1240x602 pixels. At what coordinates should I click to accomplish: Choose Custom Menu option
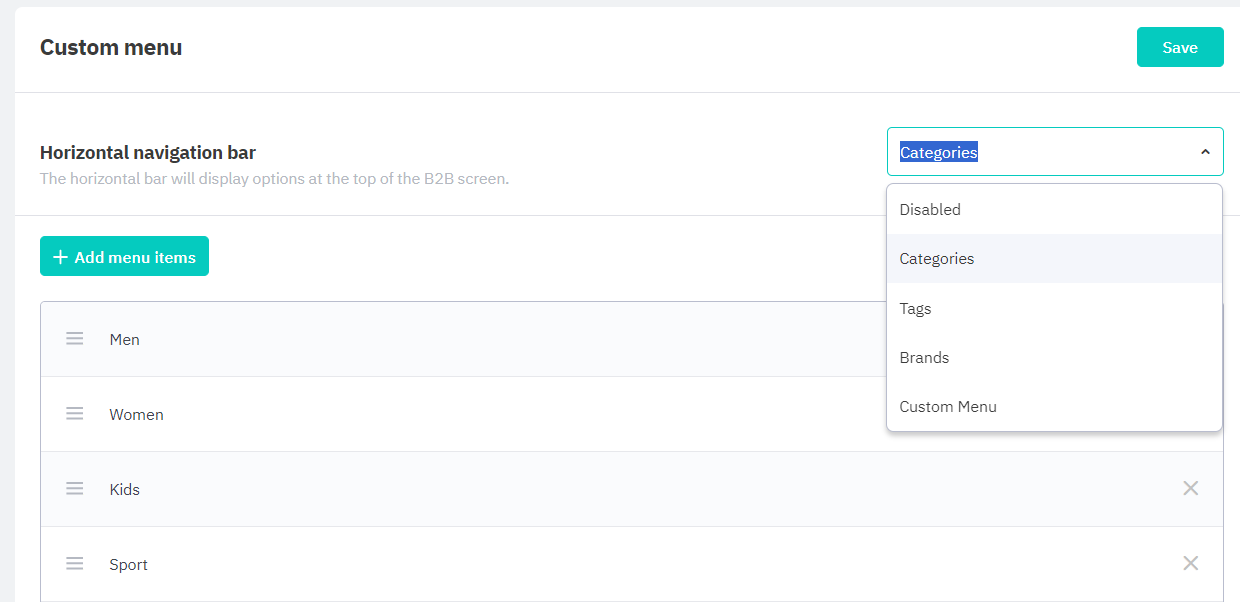948,407
